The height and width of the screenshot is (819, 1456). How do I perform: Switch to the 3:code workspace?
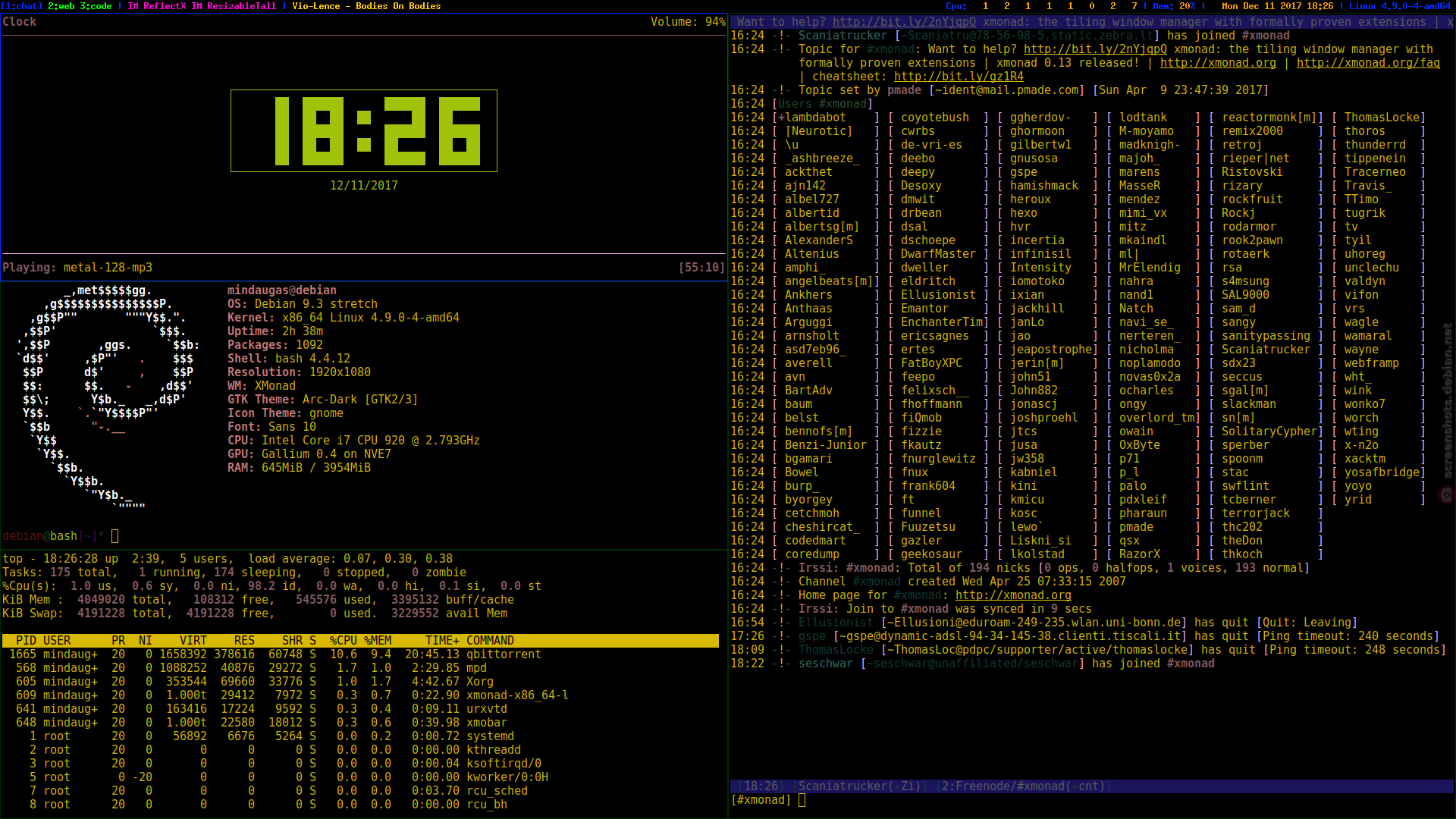96,6
